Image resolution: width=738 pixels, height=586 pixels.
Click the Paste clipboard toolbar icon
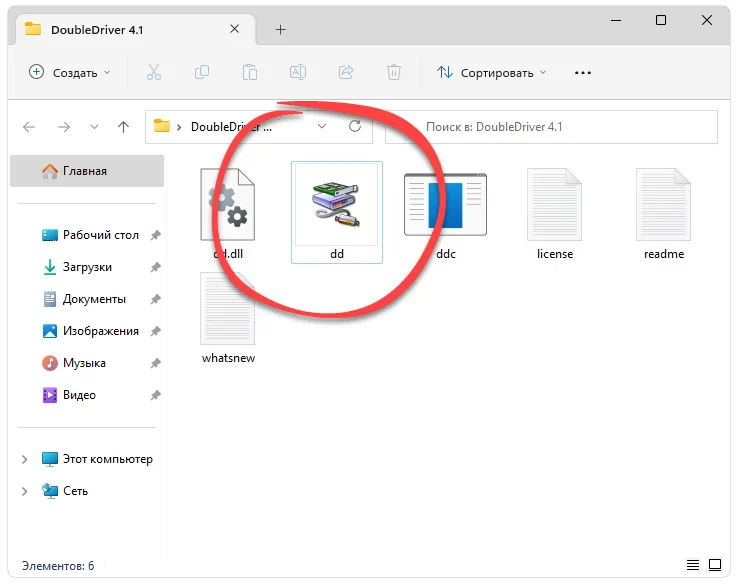coord(250,72)
